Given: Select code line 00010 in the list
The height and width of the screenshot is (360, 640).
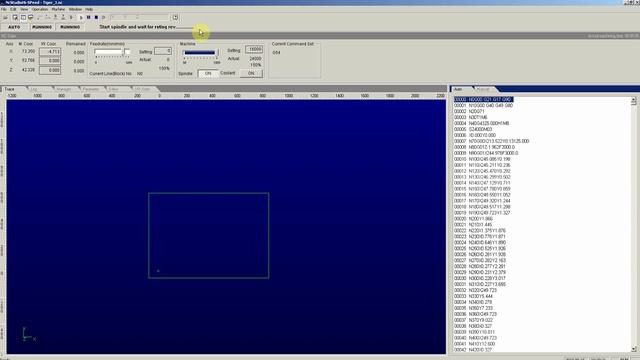Looking at the screenshot, I should point(482,159).
